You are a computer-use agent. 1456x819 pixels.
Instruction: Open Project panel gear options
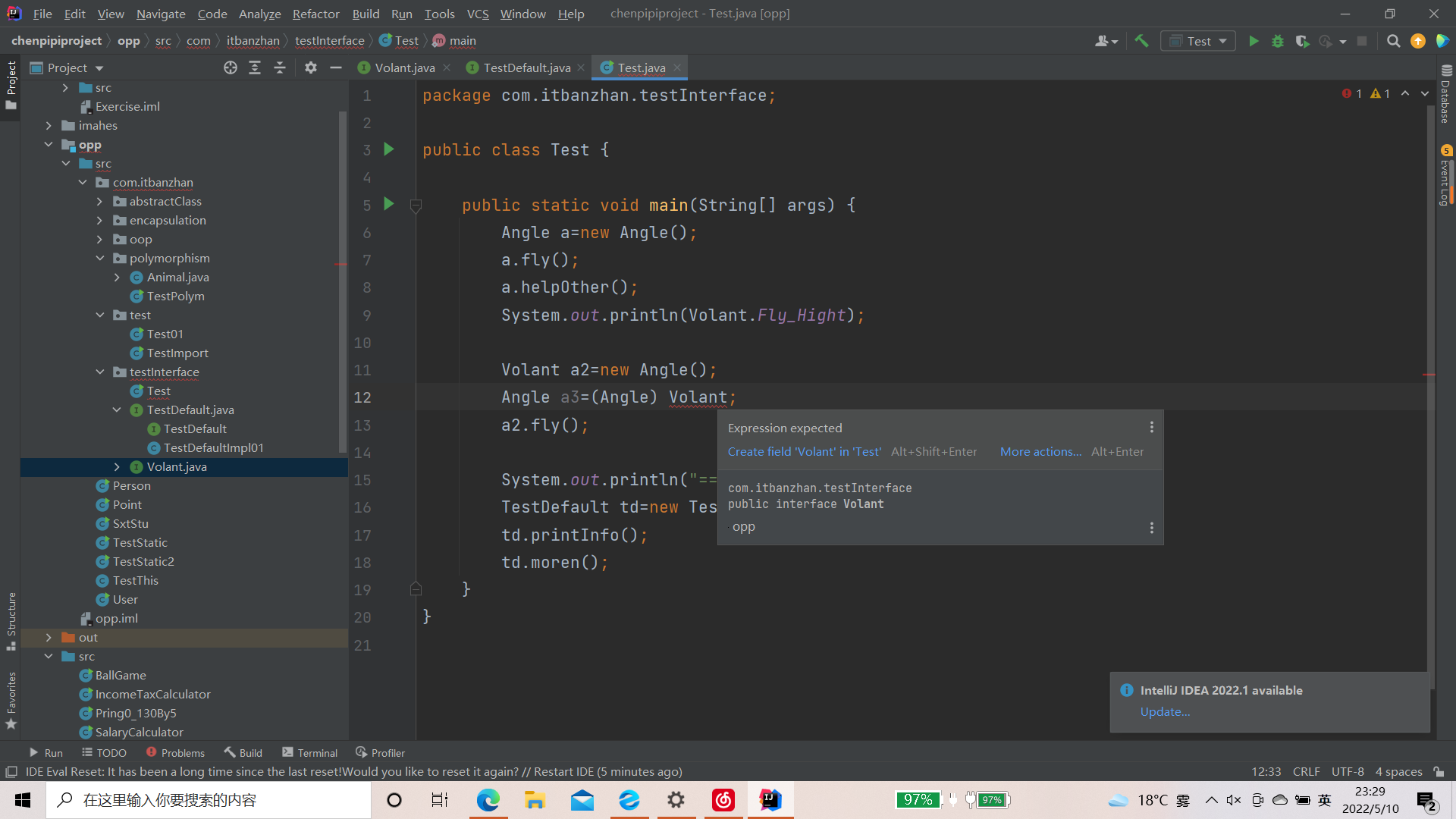tap(311, 67)
